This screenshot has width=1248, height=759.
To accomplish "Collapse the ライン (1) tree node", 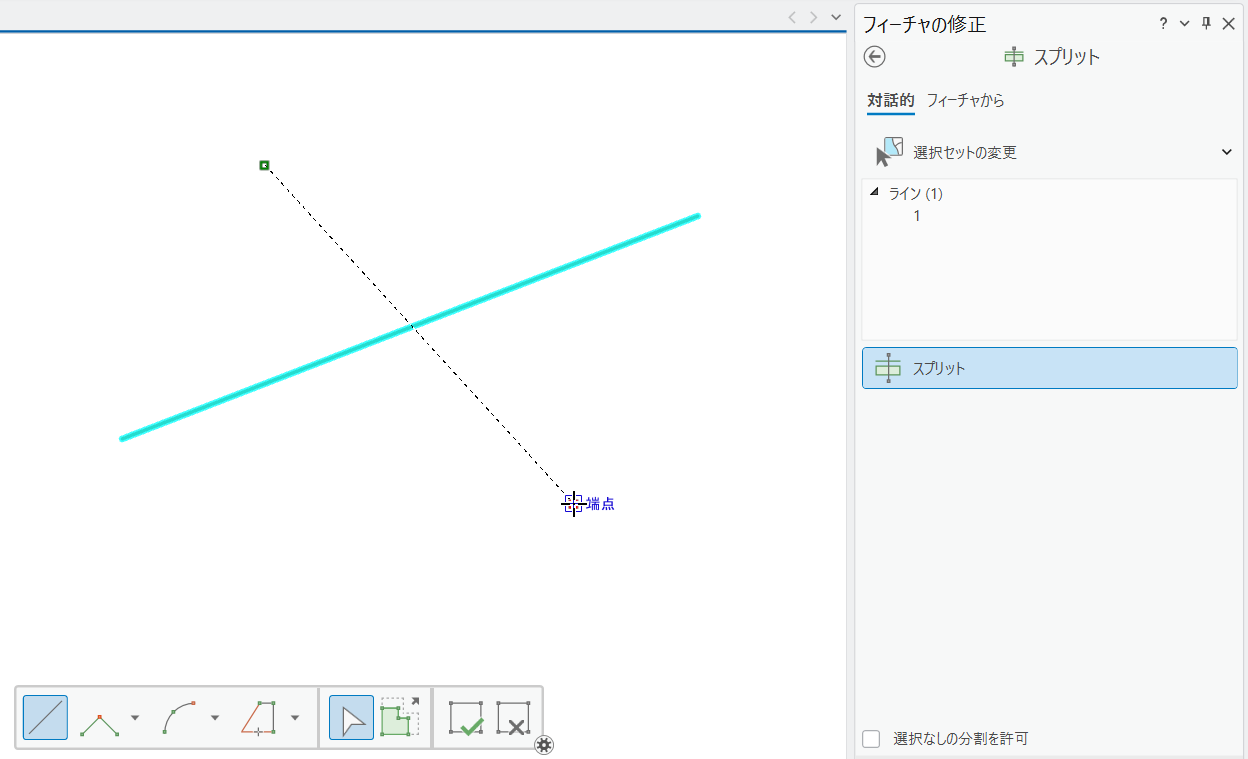I will (875, 193).
